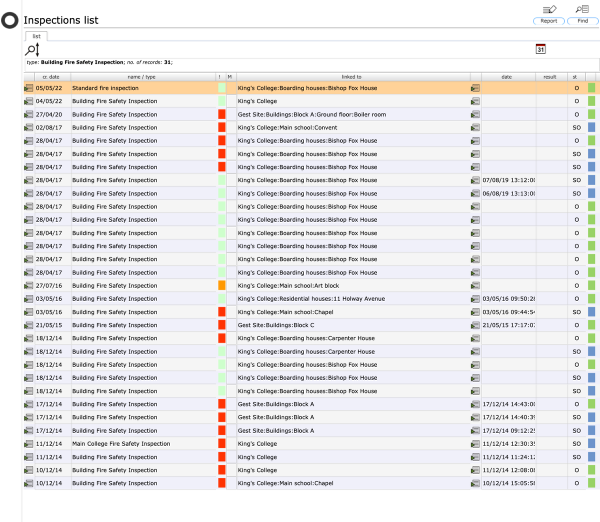The height and width of the screenshot is (522, 600).
Task: Sort by the cr. date column header
Action: pos(51,76)
